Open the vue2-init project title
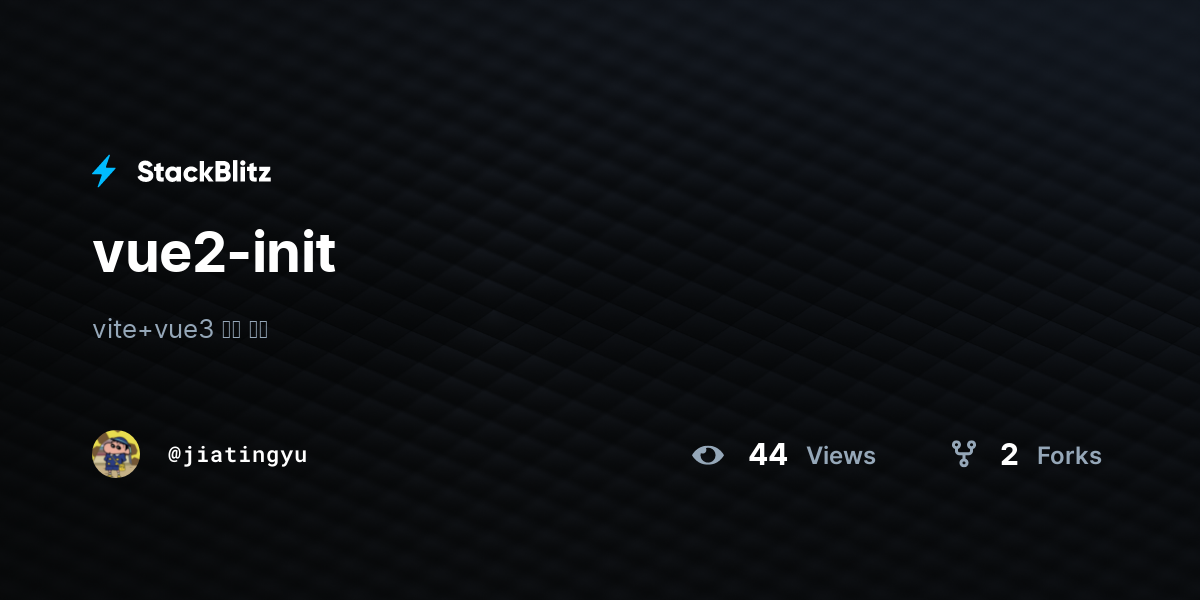 tap(214, 254)
